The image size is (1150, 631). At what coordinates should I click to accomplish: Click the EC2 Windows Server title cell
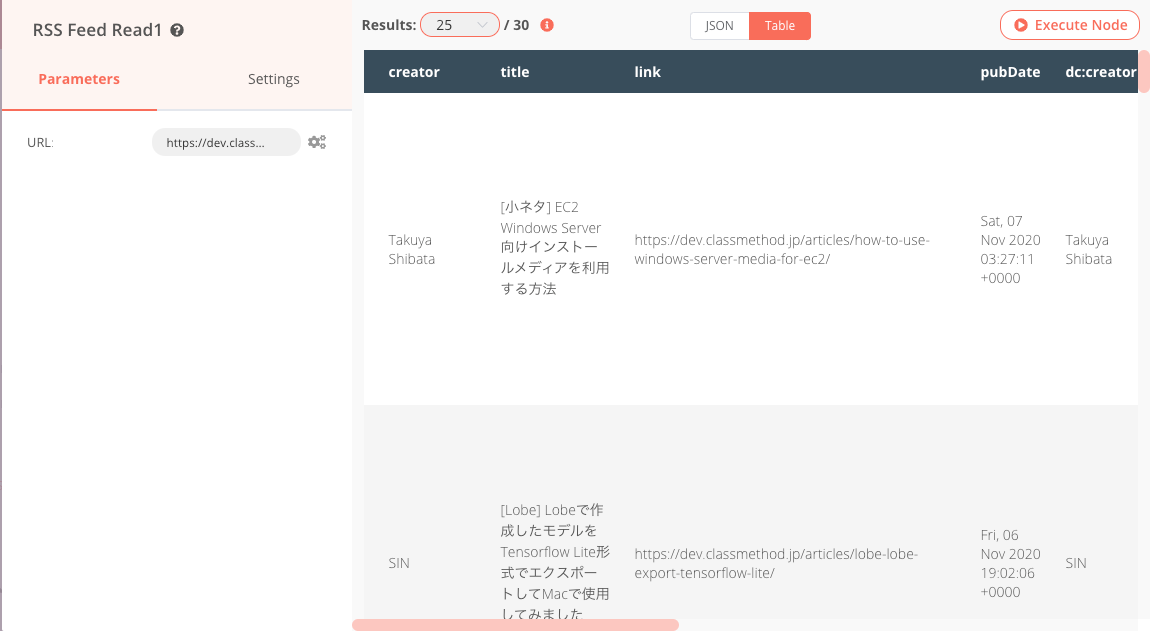pyautogui.click(x=554, y=248)
